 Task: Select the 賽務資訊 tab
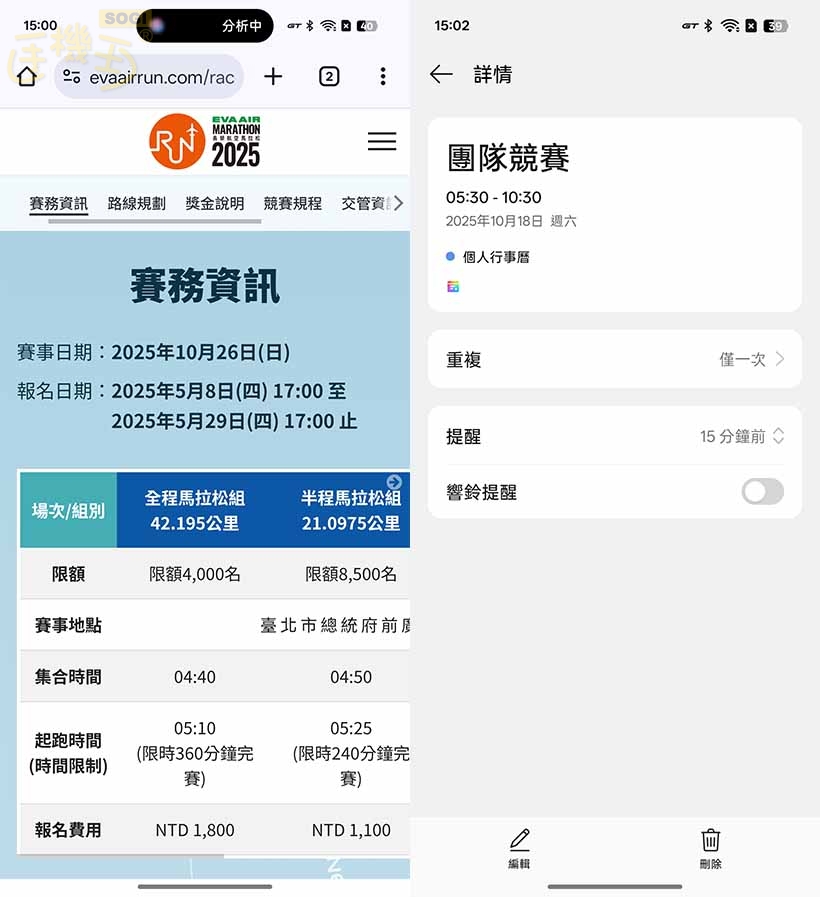59,203
